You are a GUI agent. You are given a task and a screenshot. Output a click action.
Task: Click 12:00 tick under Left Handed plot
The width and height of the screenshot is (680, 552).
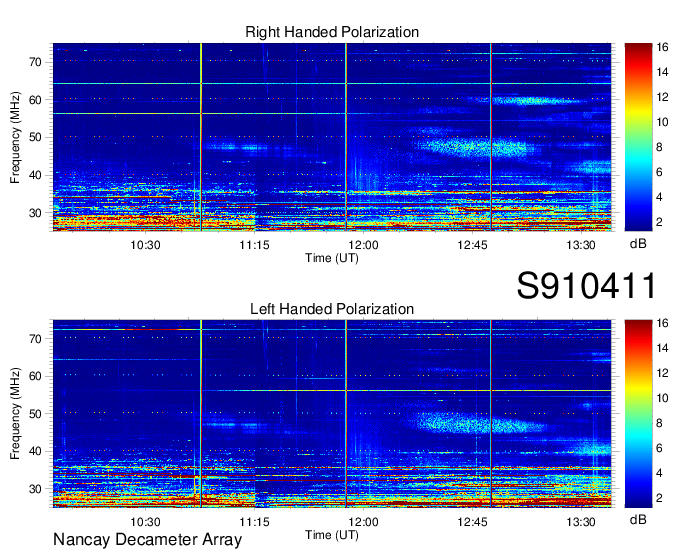coord(363,522)
